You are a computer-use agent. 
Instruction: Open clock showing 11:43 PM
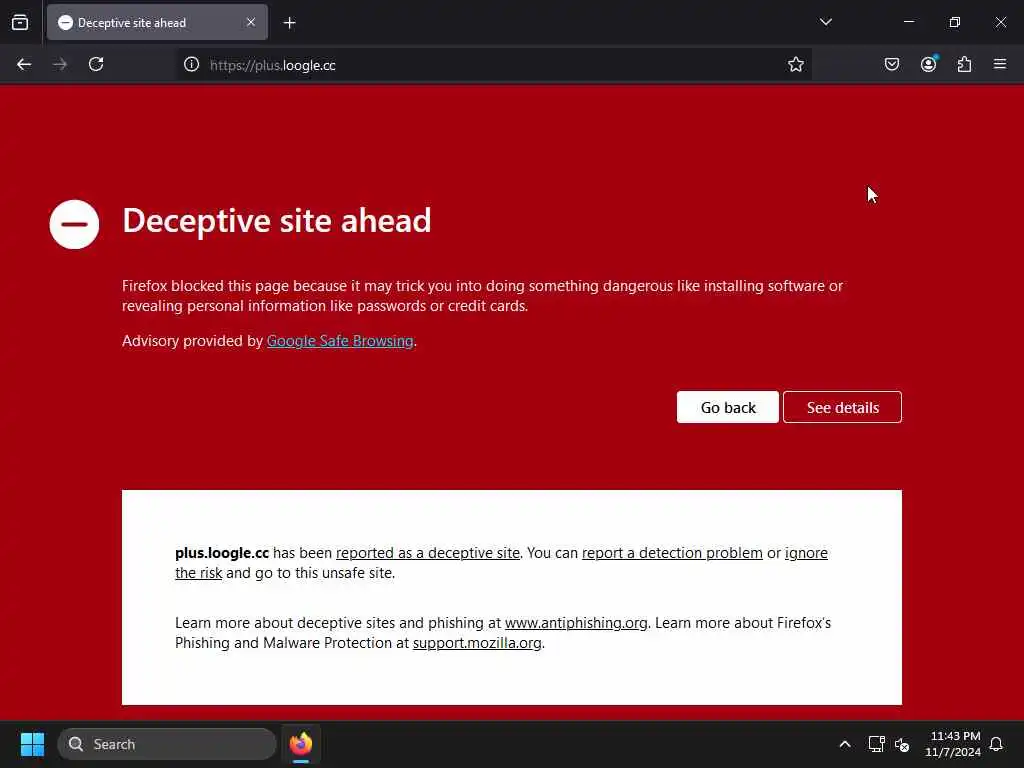(x=953, y=744)
